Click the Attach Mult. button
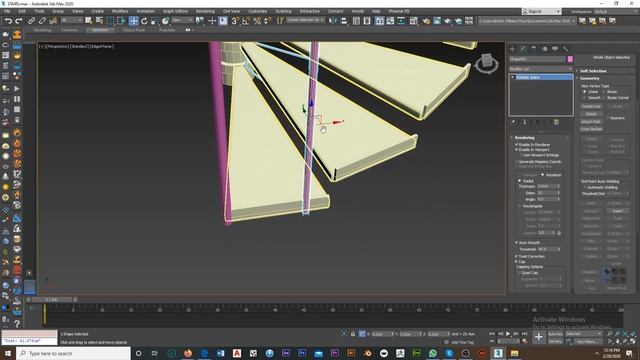This screenshot has height=360, width=640. click(x=591, y=122)
